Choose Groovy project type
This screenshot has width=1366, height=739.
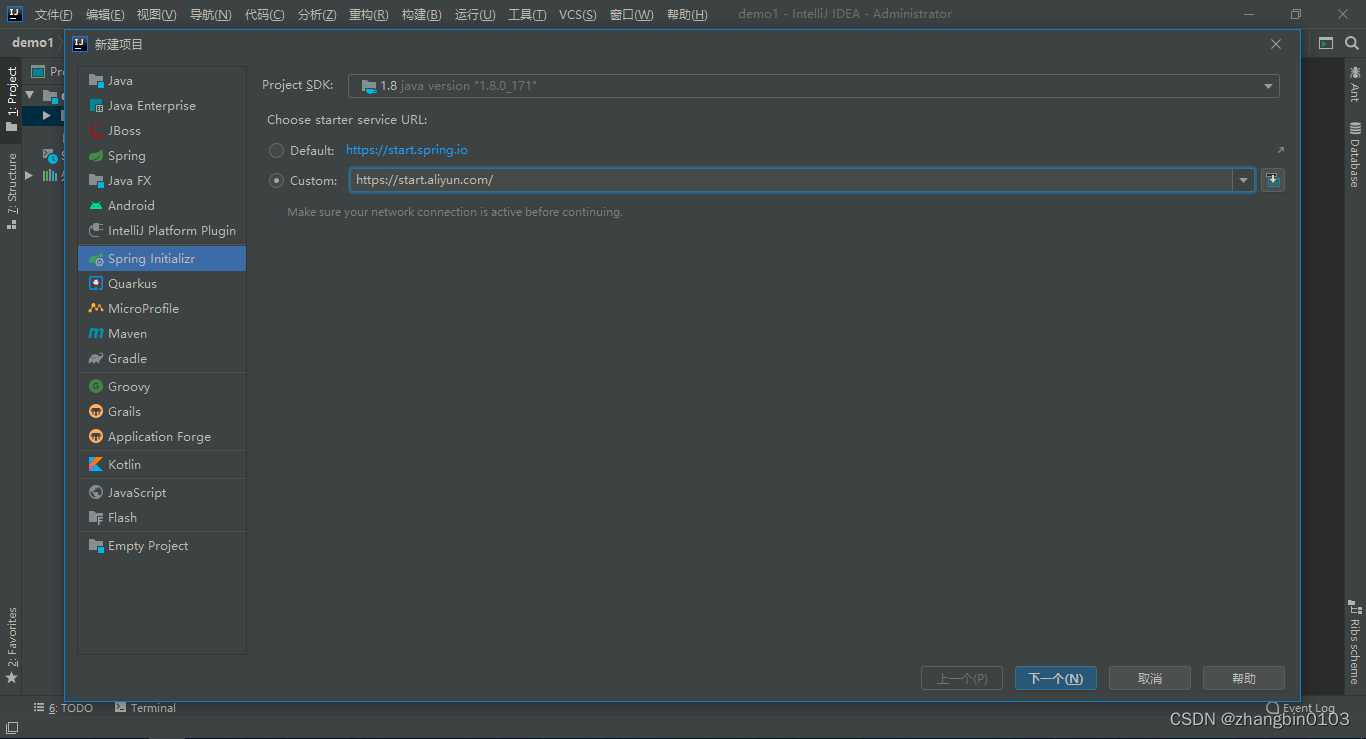[x=162, y=387]
